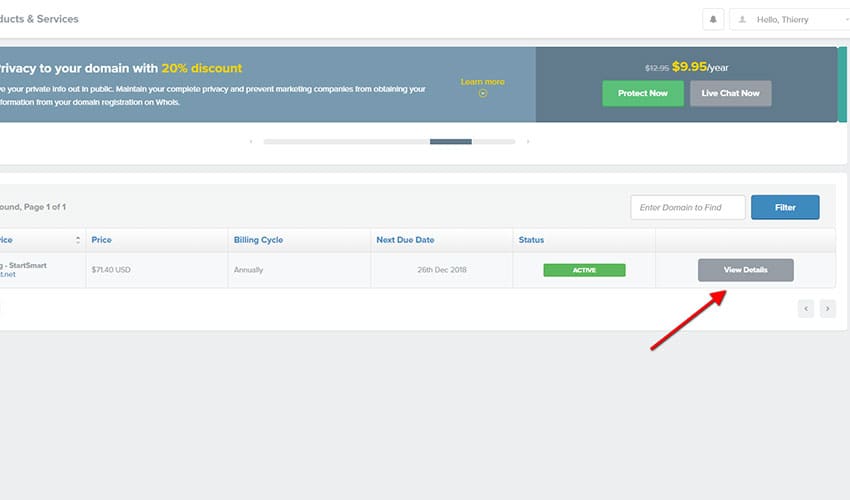Sort table by Billing Cycle column

click(x=258, y=240)
